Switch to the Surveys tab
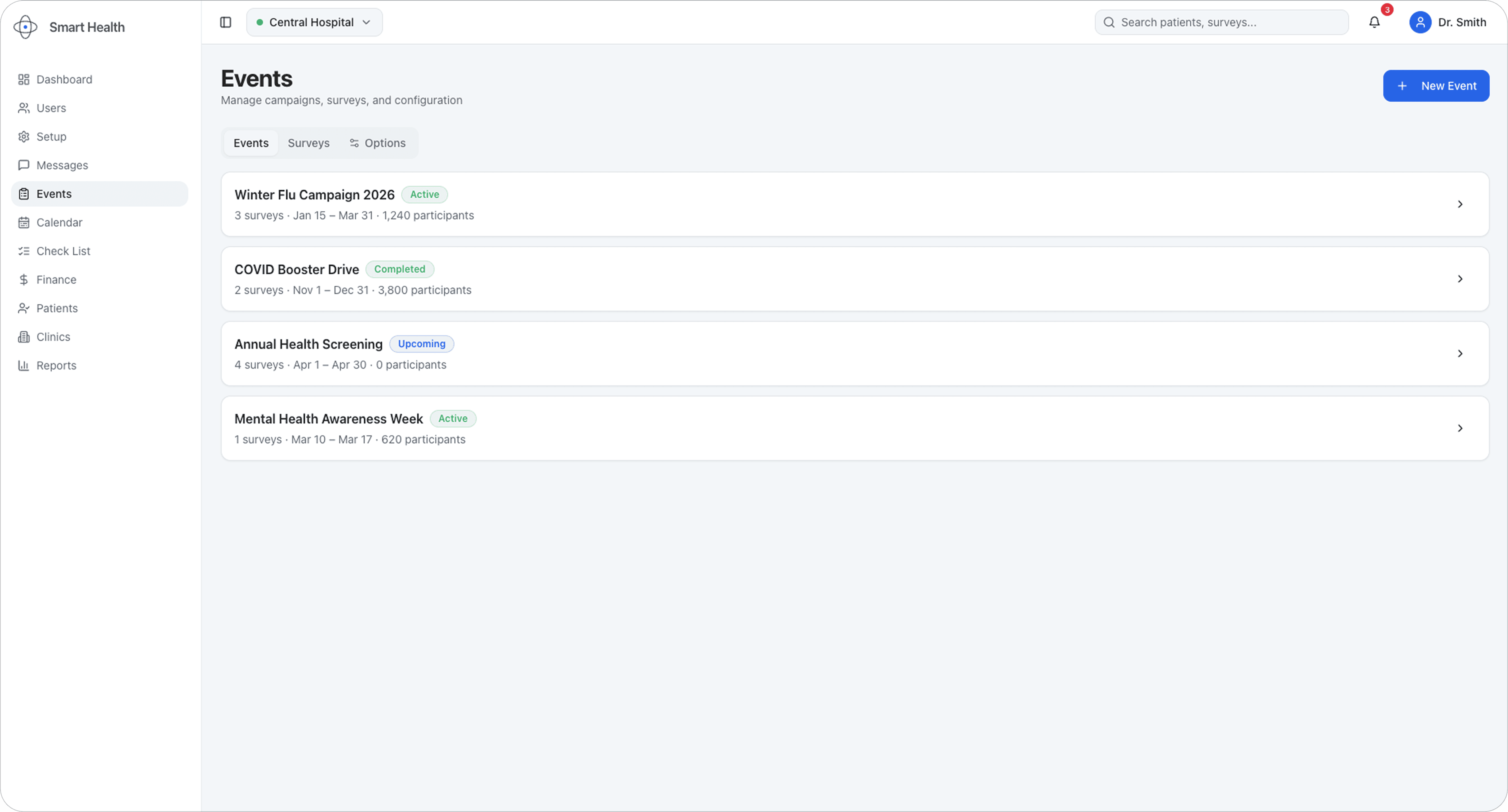This screenshot has height=812, width=1508. tap(309, 143)
